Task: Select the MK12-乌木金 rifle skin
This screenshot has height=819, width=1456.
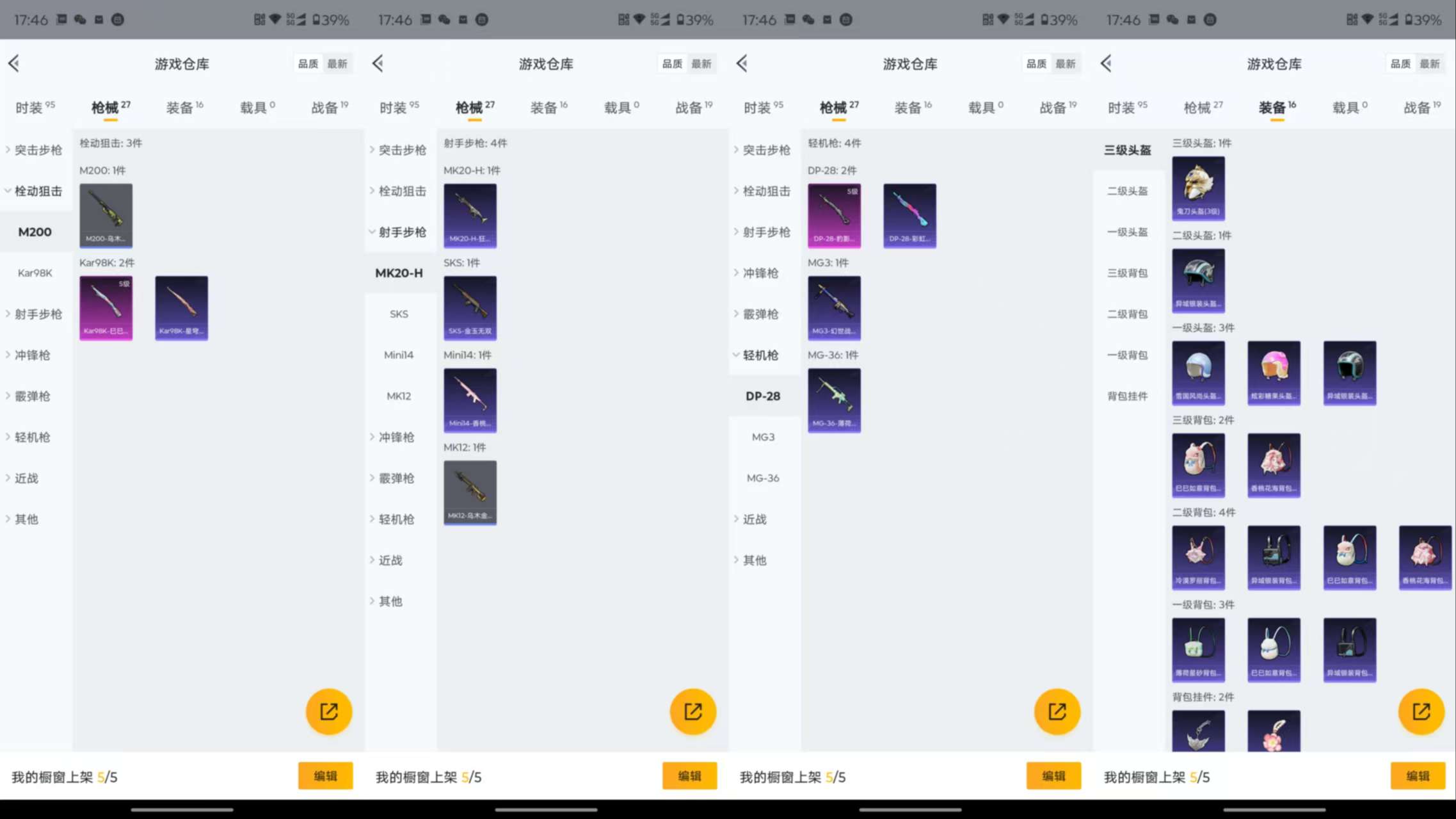Action: [x=470, y=492]
